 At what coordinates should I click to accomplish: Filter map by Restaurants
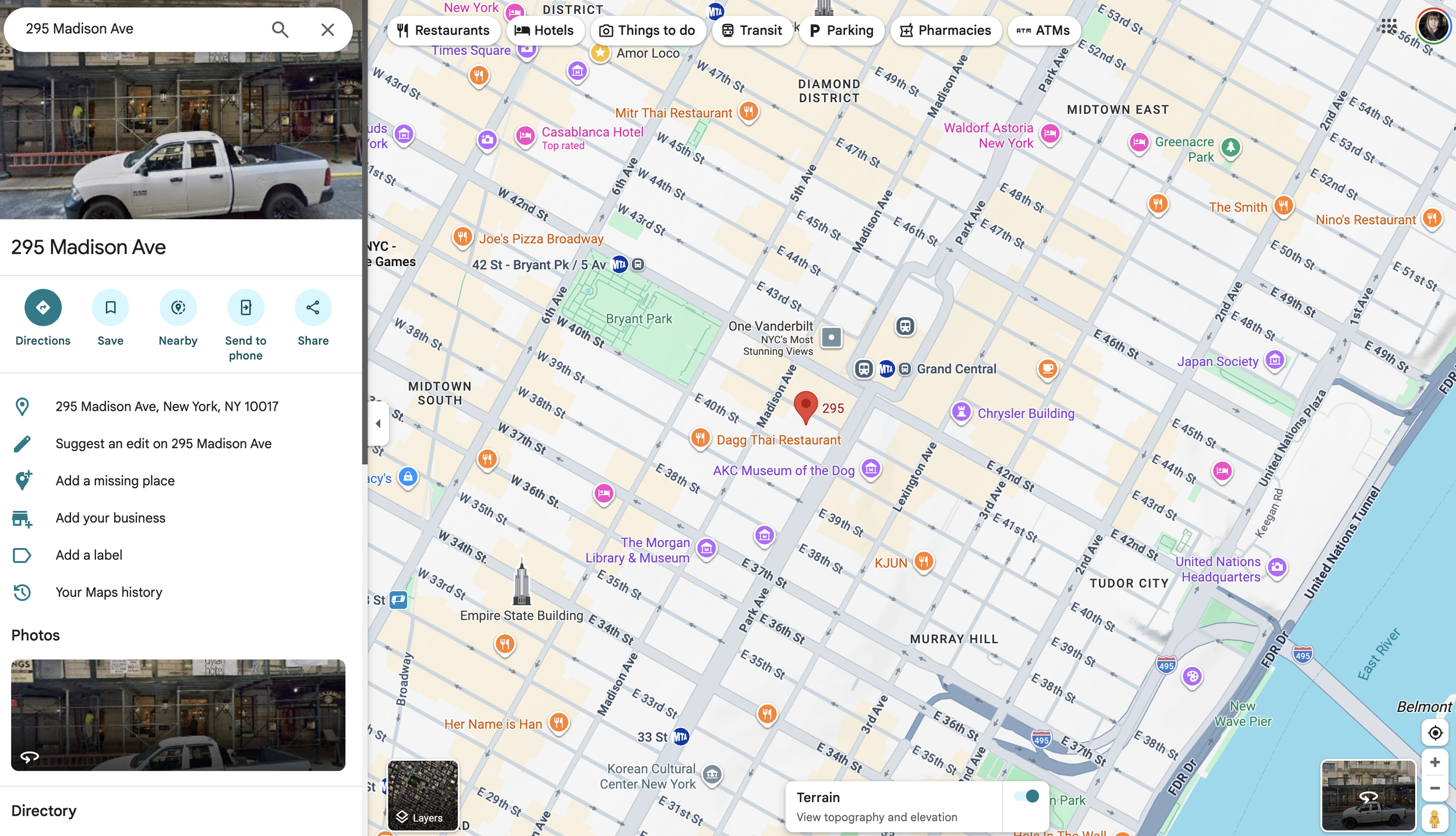pyautogui.click(x=444, y=30)
